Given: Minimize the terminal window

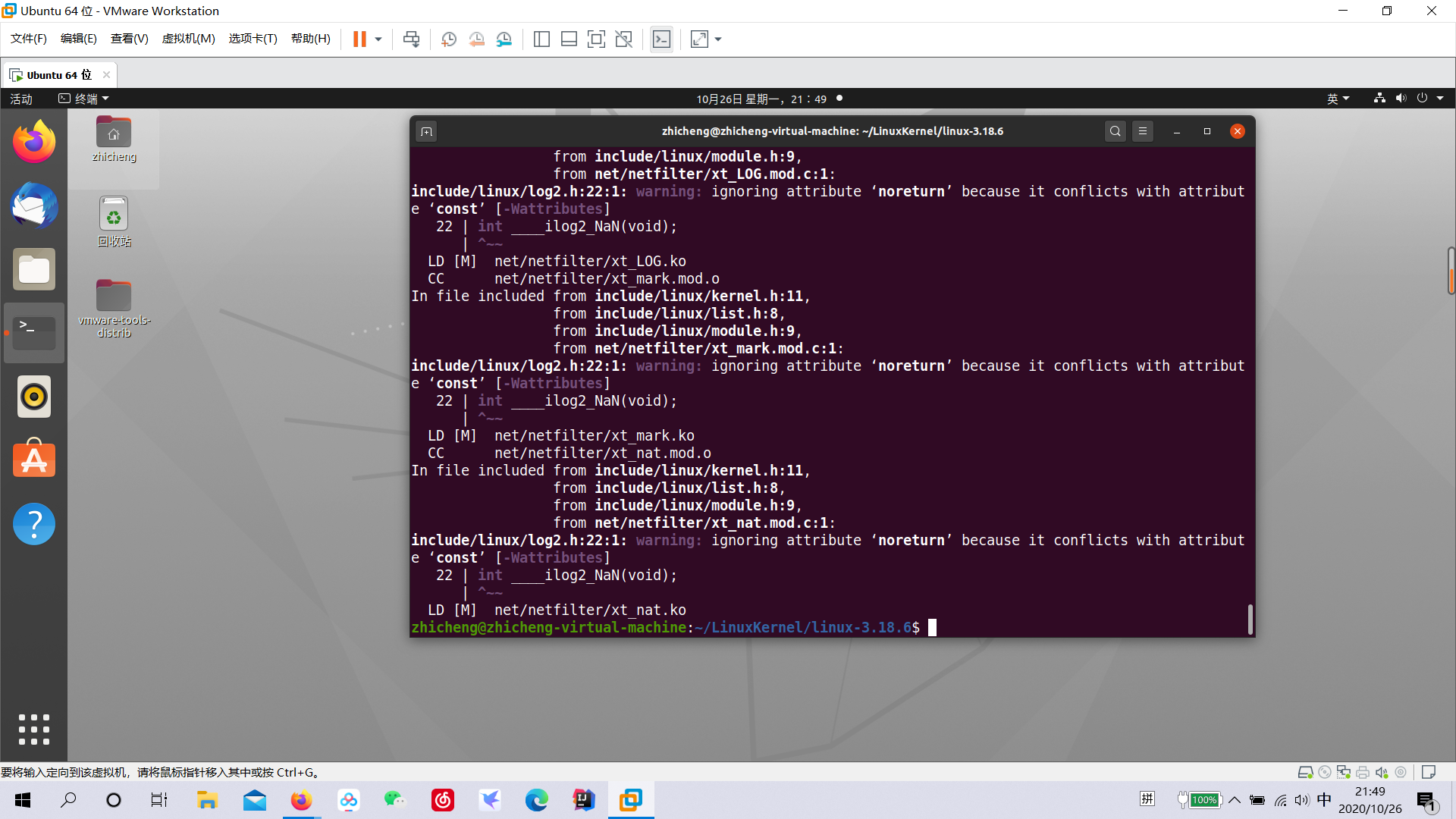Looking at the screenshot, I should coord(1177,131).
